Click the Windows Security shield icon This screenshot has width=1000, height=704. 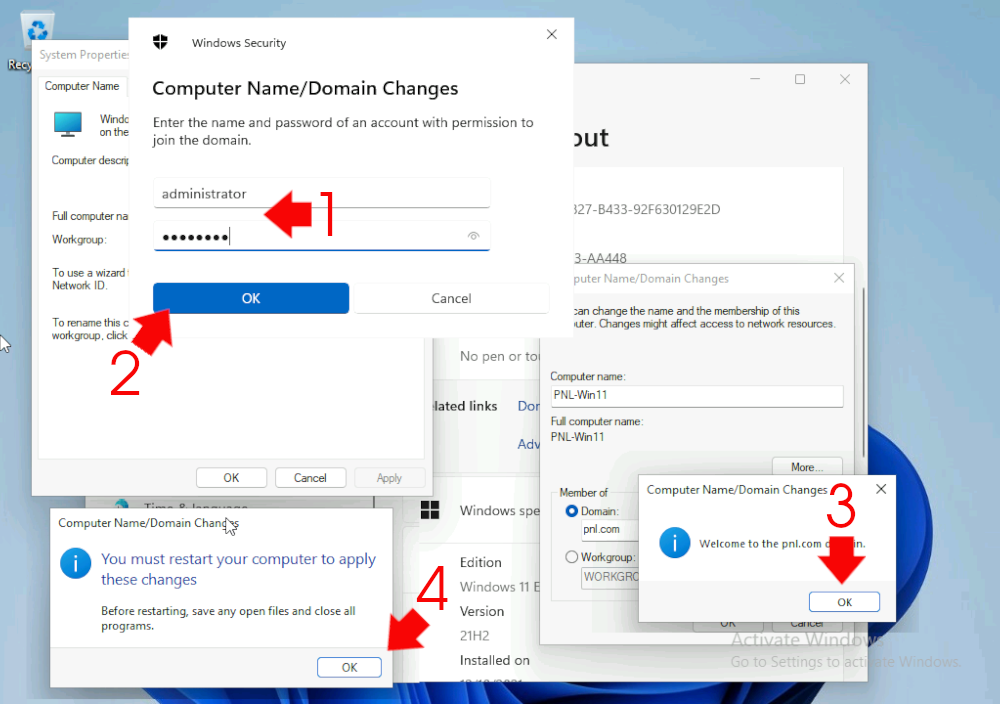pos(161,42)
